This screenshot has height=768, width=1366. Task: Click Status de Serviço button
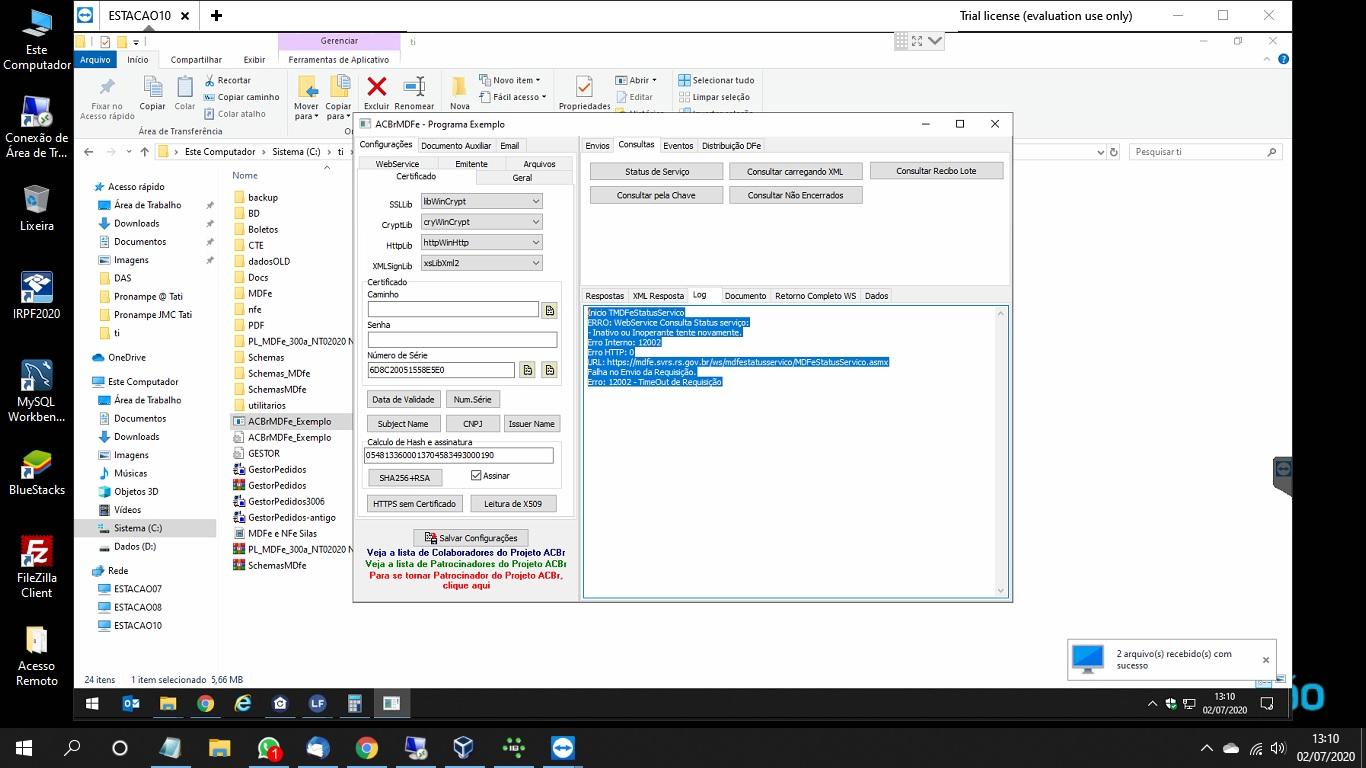coord(657,171)
